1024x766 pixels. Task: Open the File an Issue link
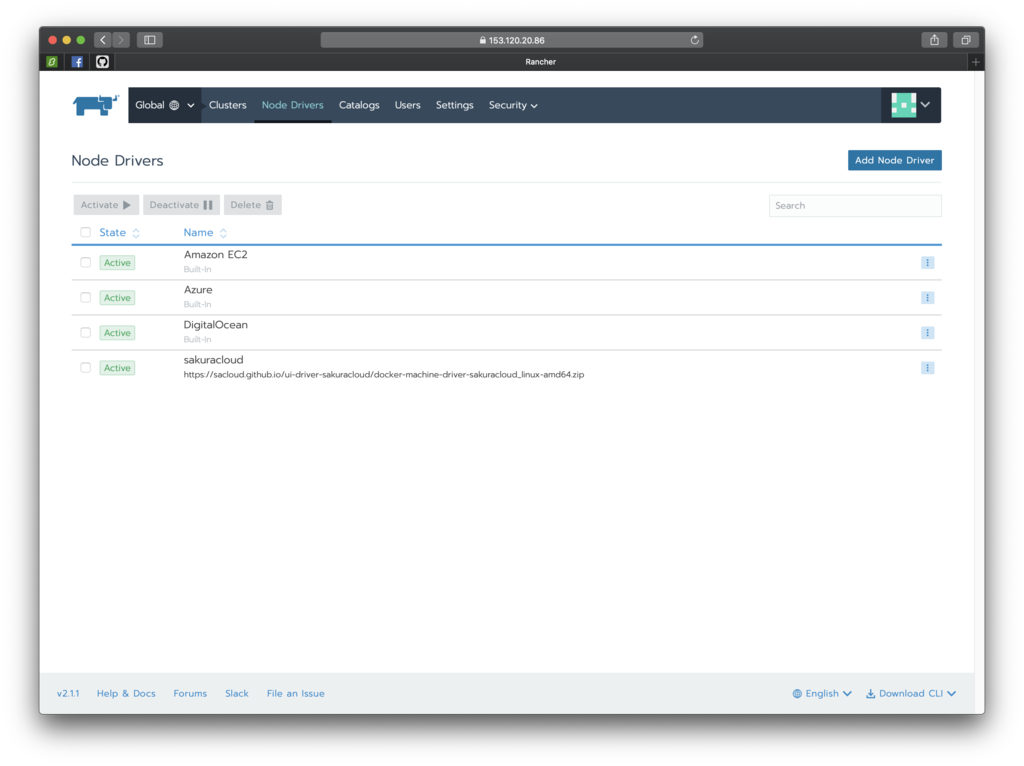[x=295, y=694]
